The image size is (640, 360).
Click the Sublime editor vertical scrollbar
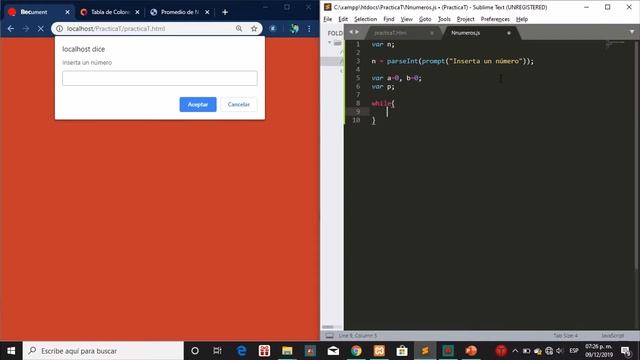point(637,155)
